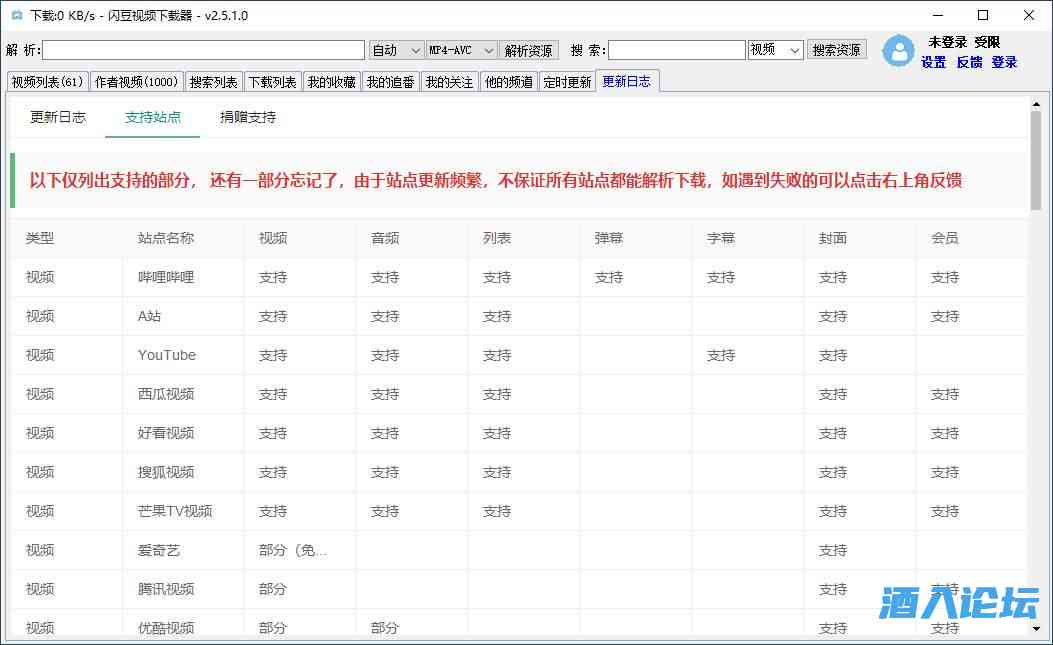Click the 未登录 受限 status text

pyautogui.click(x=964, y=42)
